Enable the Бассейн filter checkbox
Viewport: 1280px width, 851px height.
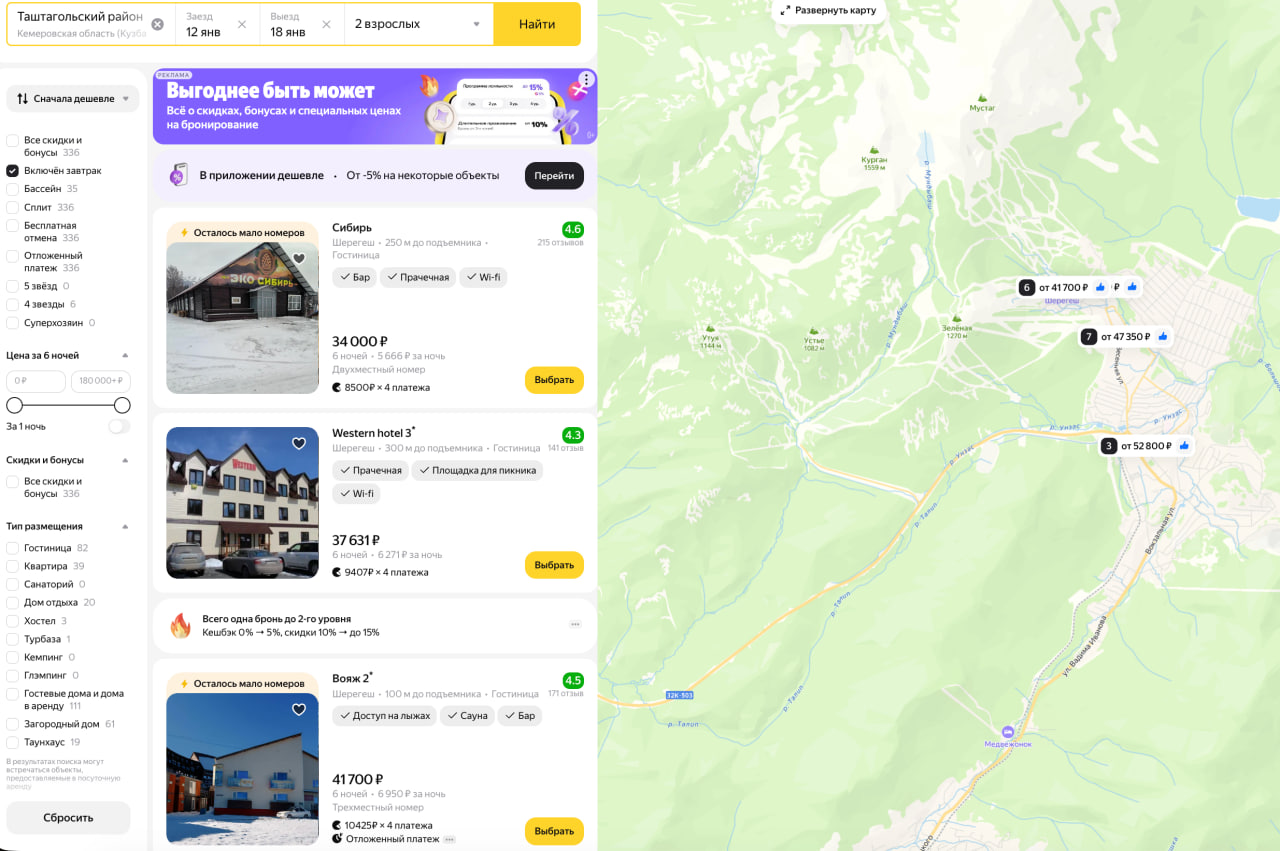(13, 189)
